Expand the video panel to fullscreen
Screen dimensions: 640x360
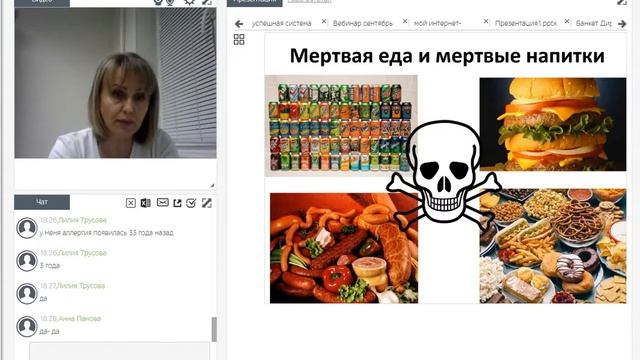click(207, 2)
